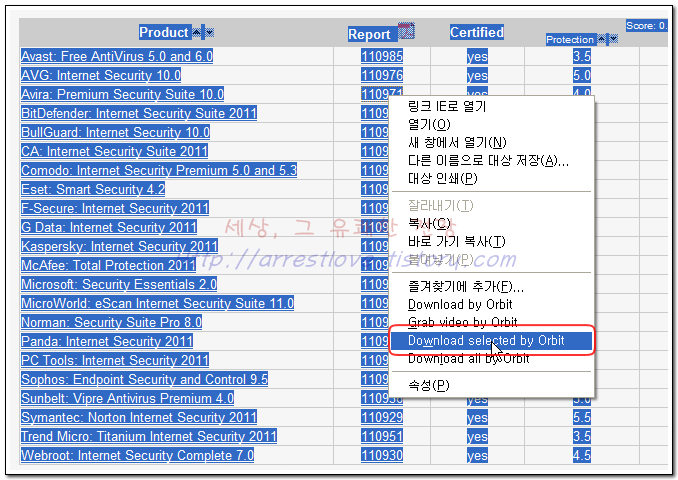The image size is (678, 480).
Task: Click the 'Score: 0.' header text
Action: [x=646, y=26]
